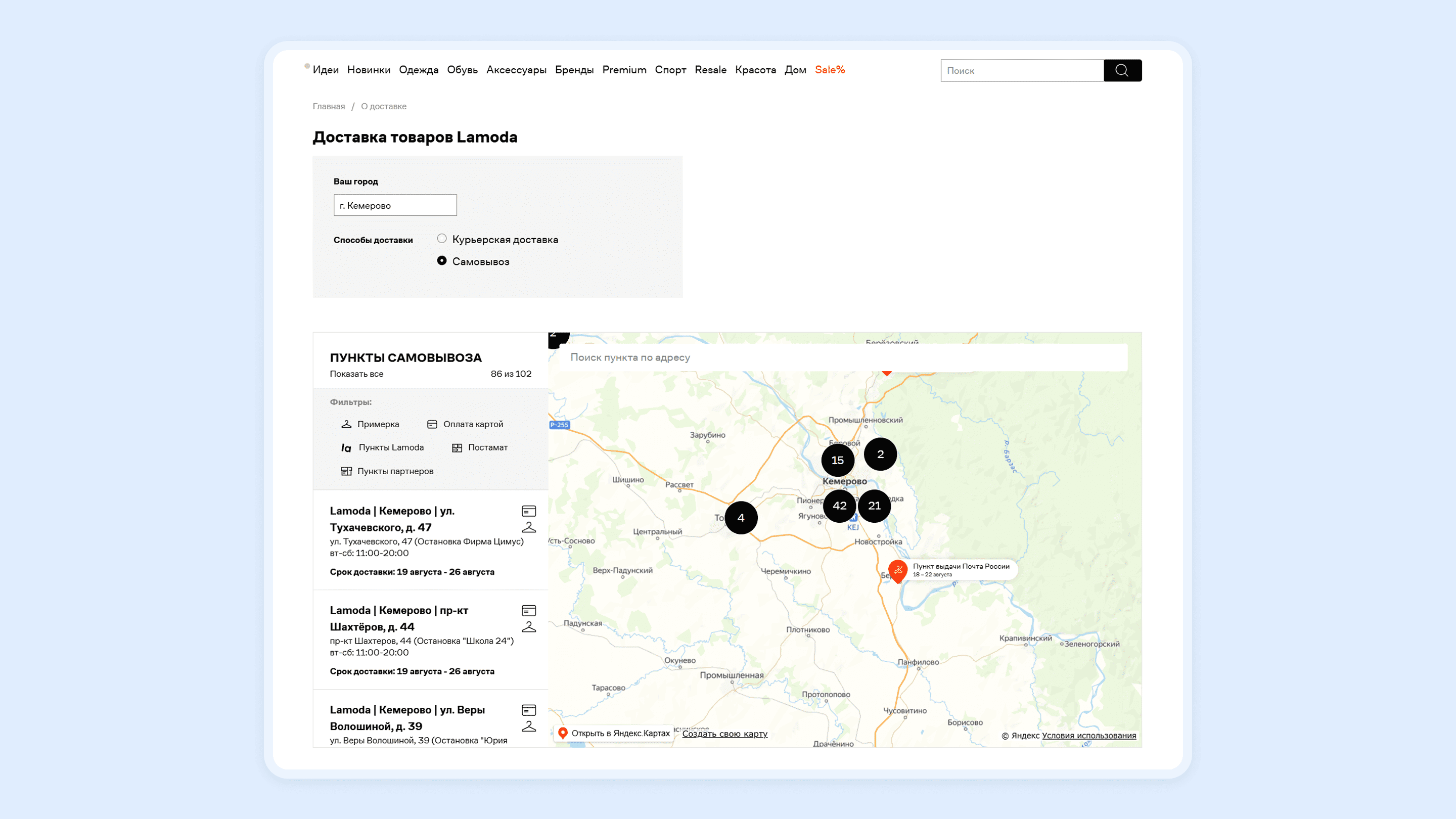Open map cluster marker 2 near Боровой
Screen dimensions: 1456x819
tap(881, 454)
